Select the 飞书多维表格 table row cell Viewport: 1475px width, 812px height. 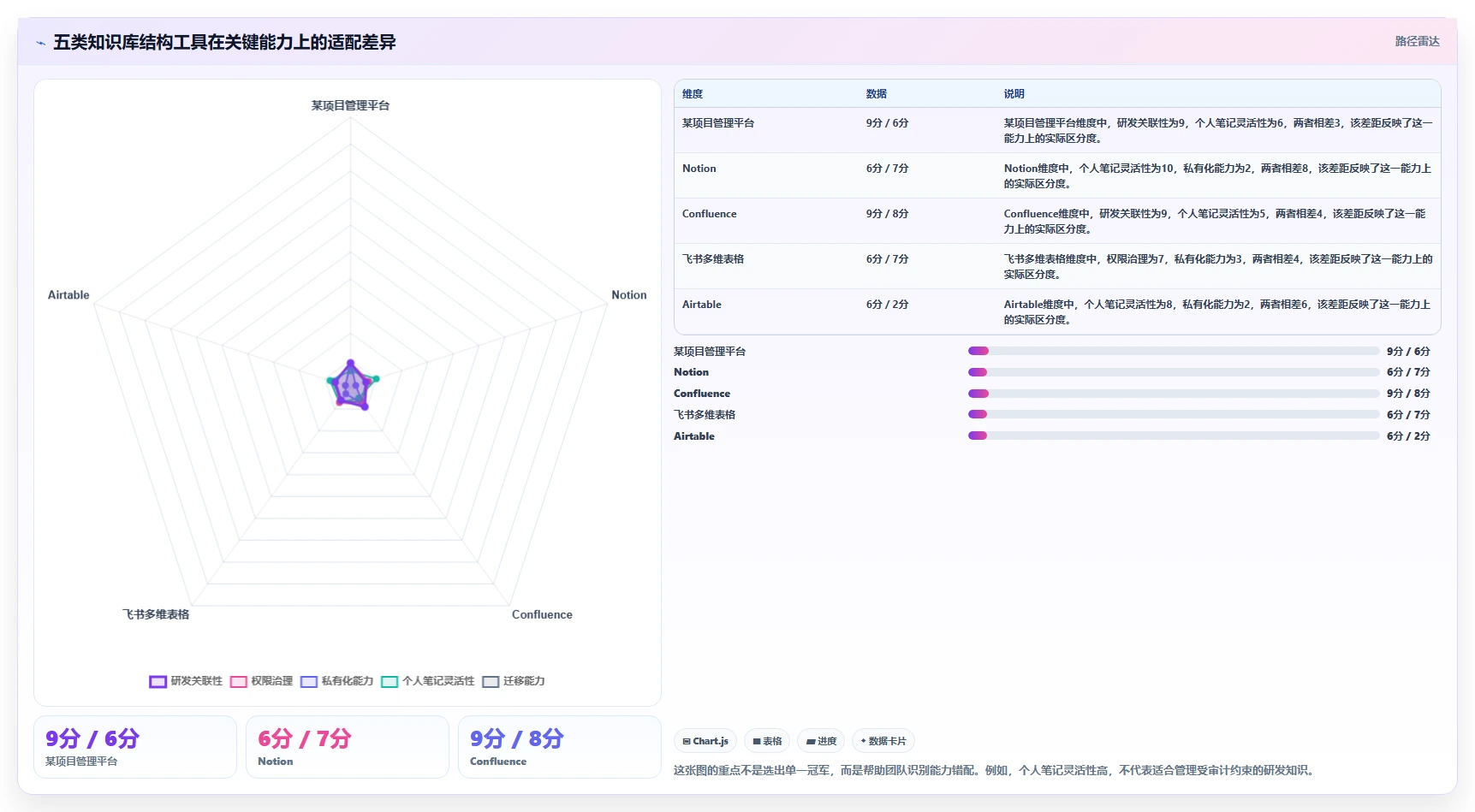713,259
